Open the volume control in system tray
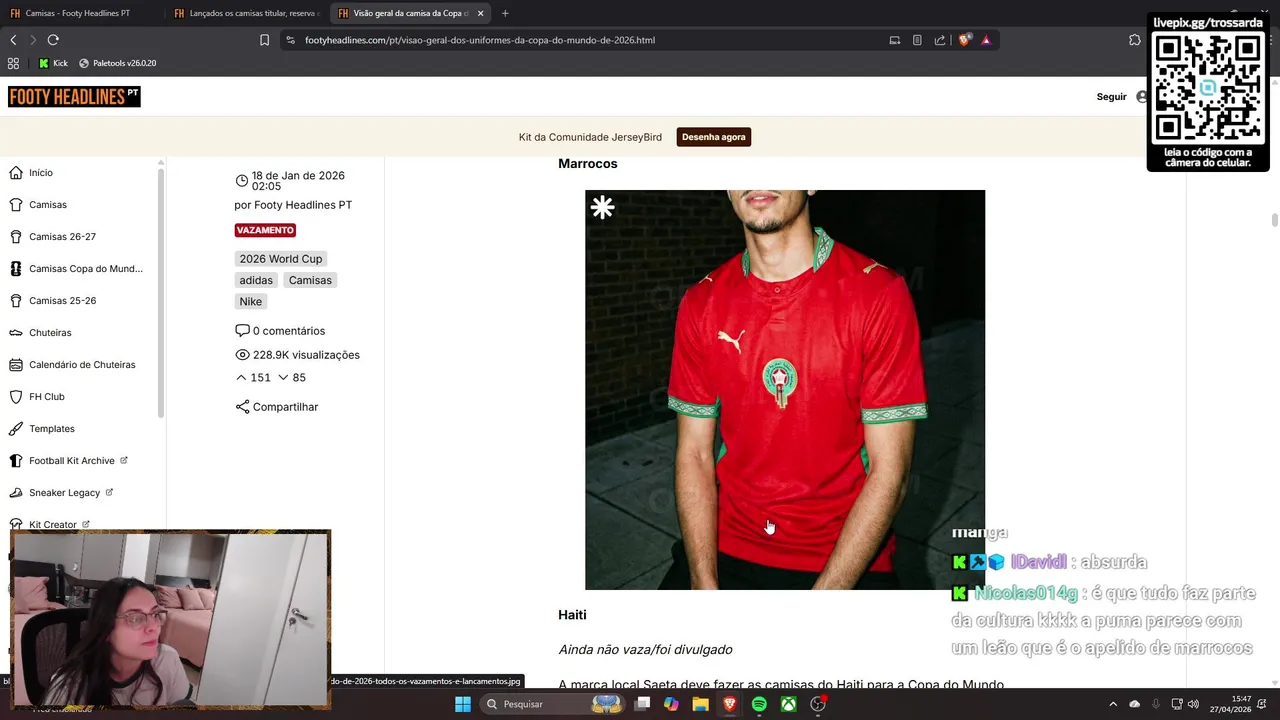Viewport: 1280px width, 720px height. click(1193, 704)
